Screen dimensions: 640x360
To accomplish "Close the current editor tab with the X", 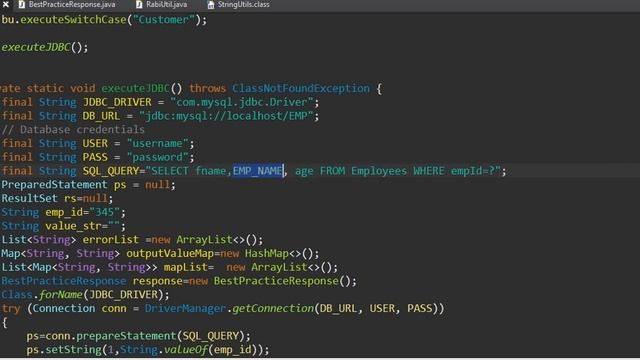I will point(6,4).
